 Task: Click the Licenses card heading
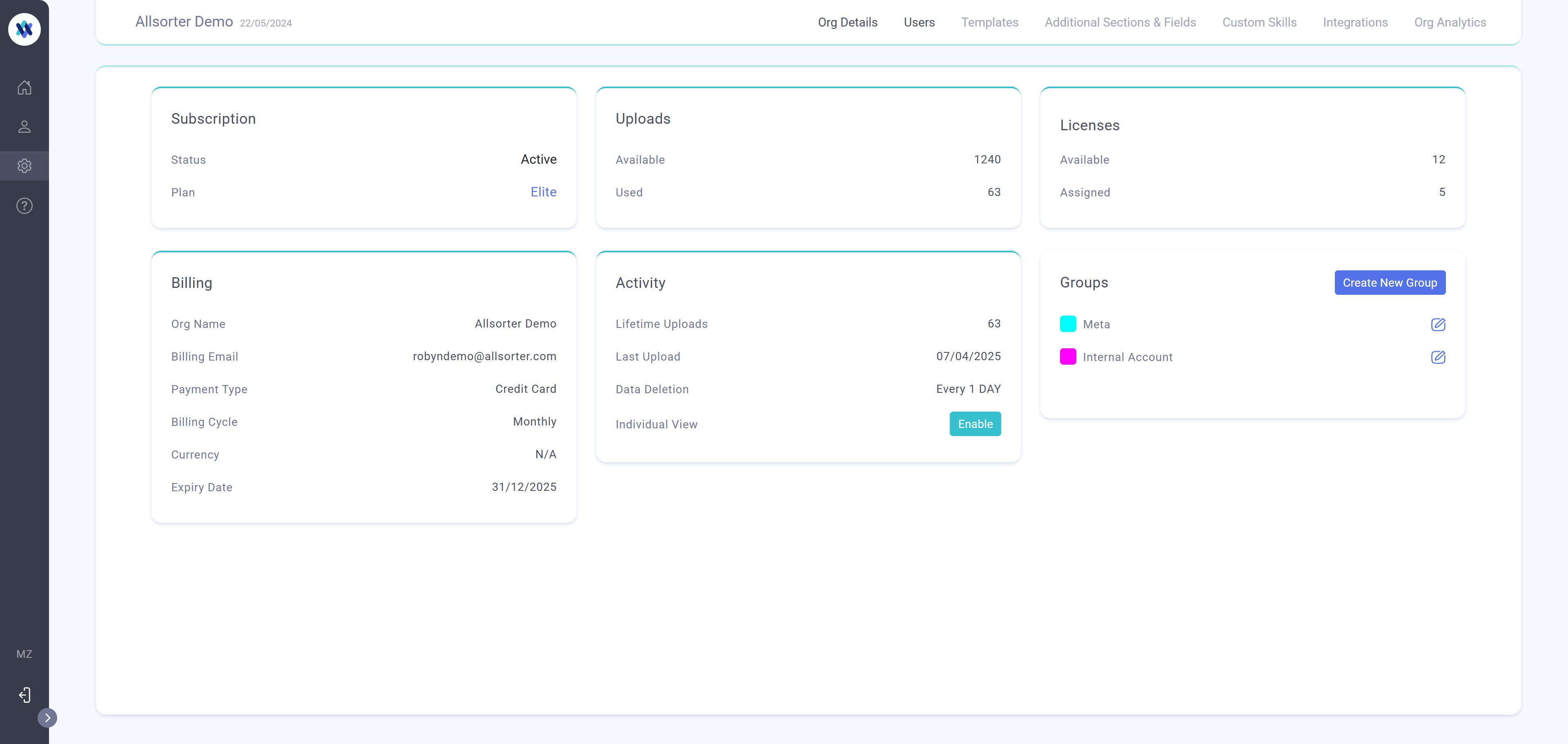[x=1089, y=125]
